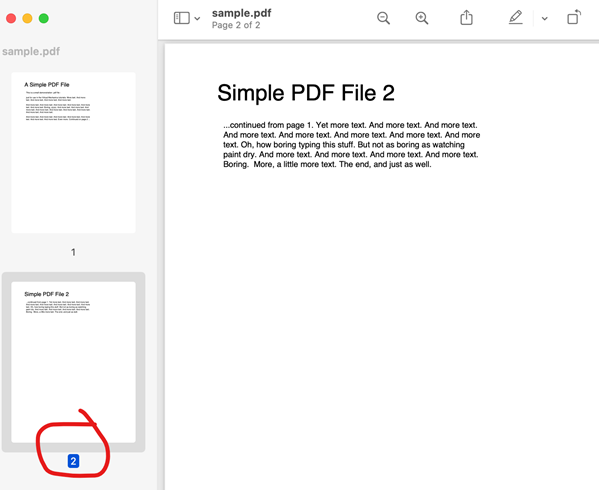
Task: Select the page 1 thumbnail
Action: pos(73,152)
